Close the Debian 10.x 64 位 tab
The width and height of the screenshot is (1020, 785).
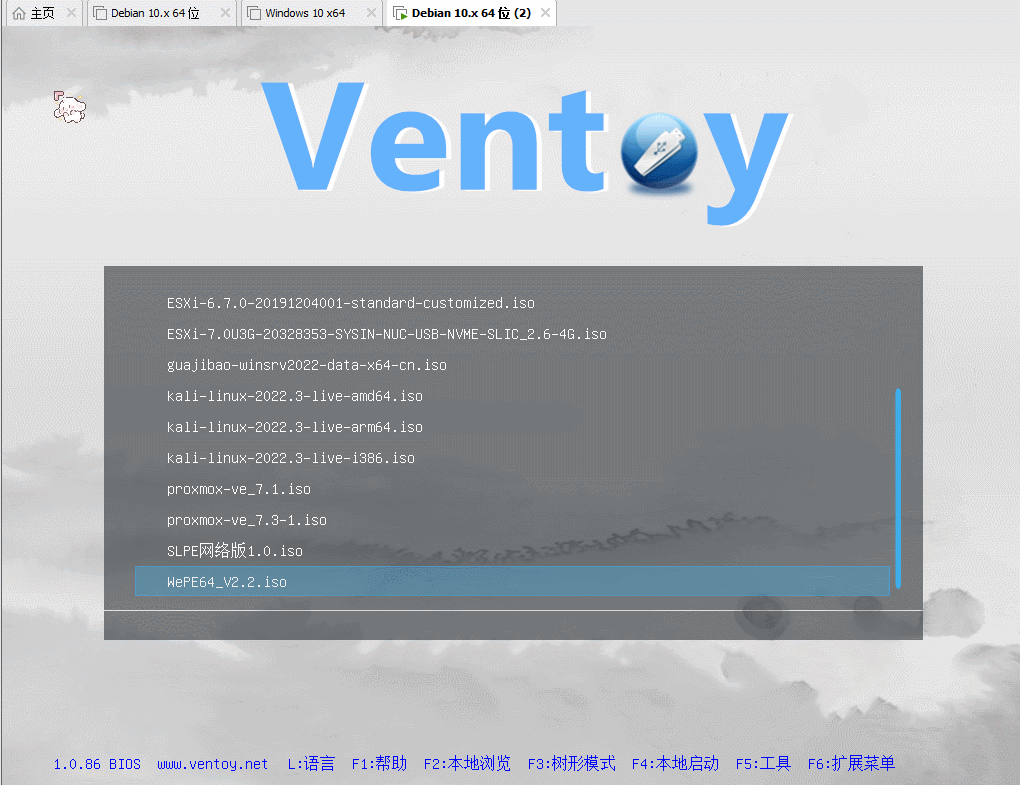(x=225, y=13)
